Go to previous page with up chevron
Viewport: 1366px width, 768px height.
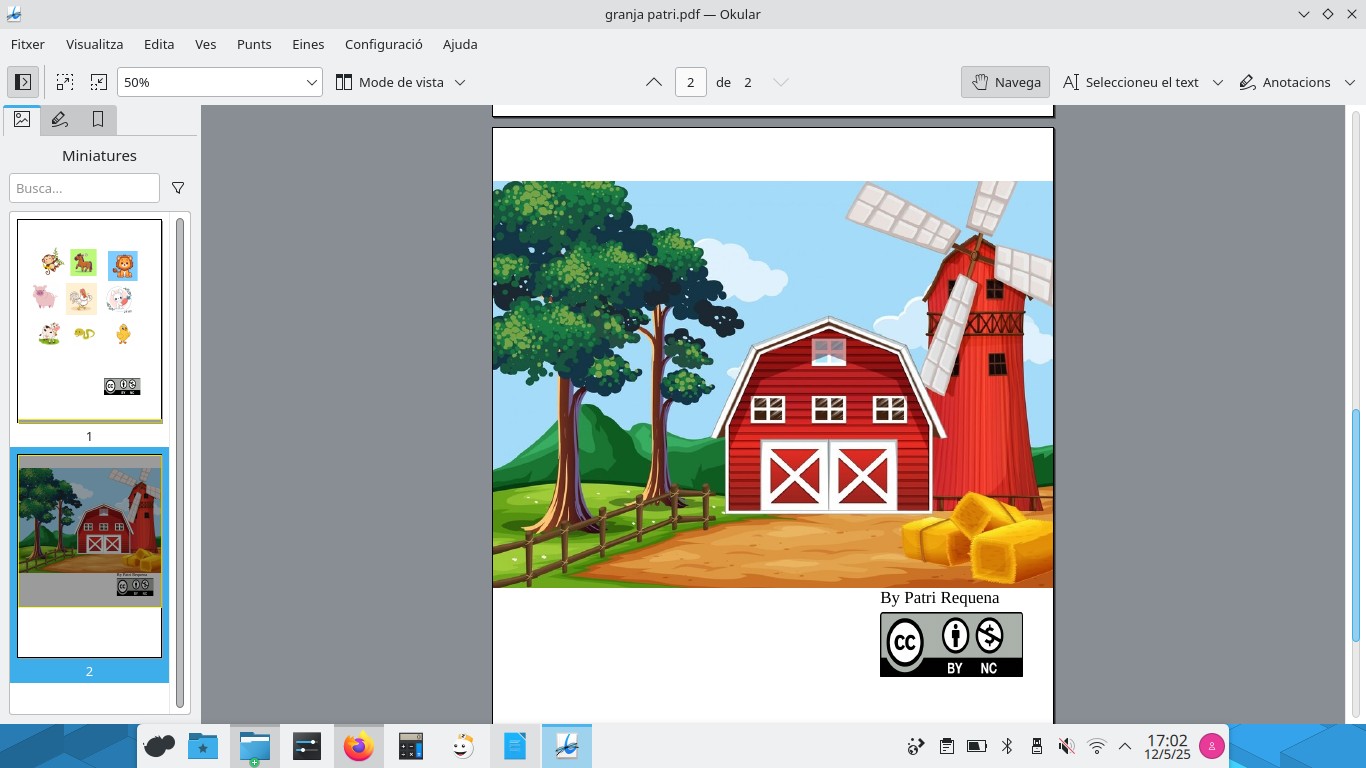(654, 82)
